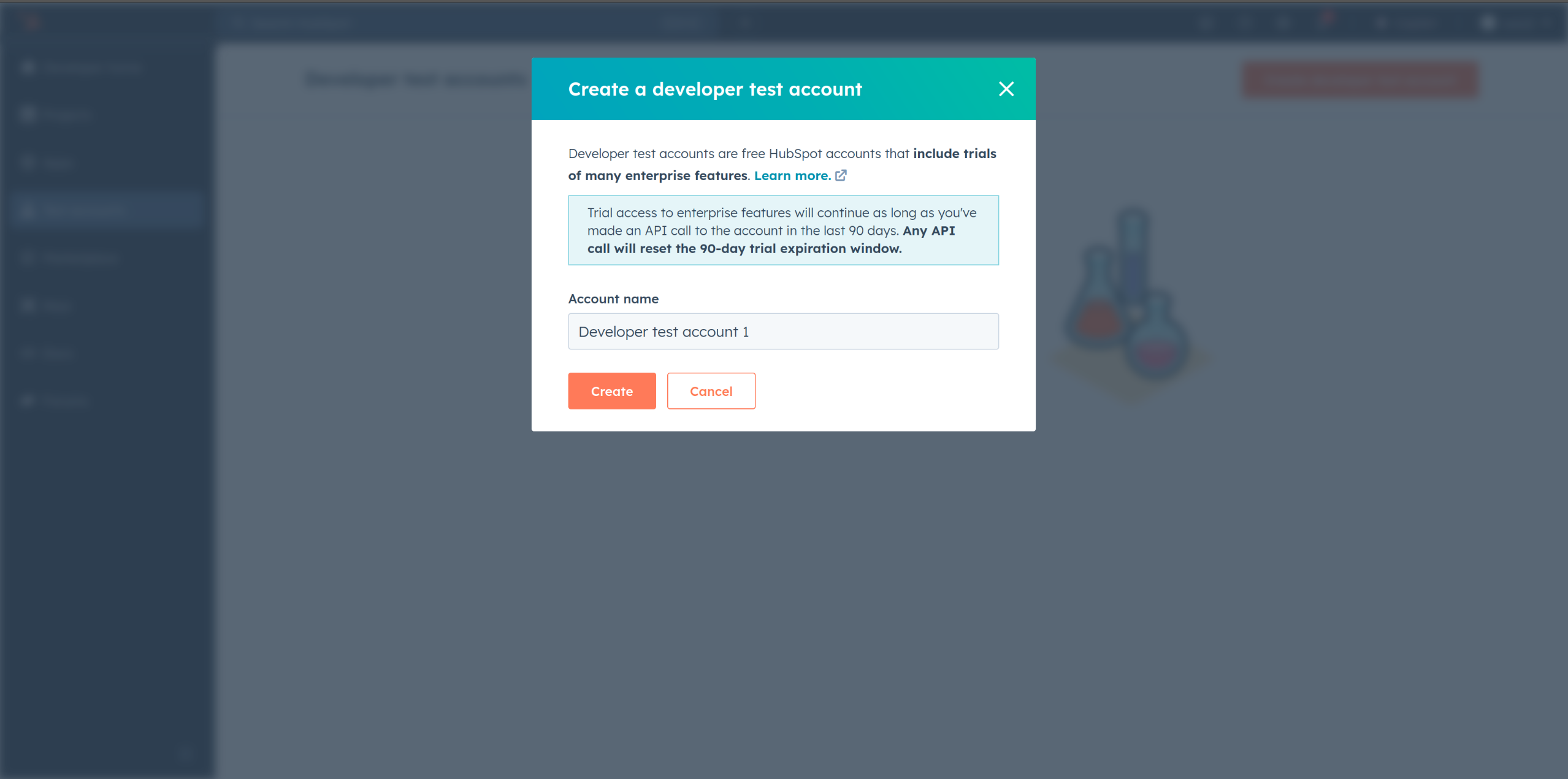Click the Create button to submit the form
The height and width of the screenshot is (779, 1568).
click(612, 391)
